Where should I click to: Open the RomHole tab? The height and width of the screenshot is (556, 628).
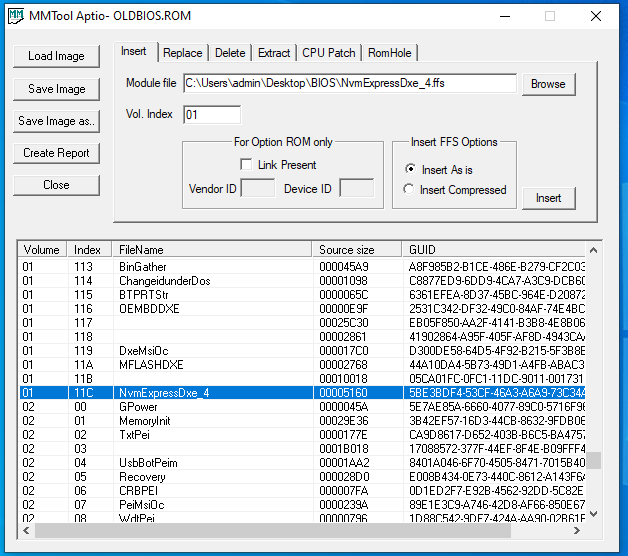(x=390, y=53)
